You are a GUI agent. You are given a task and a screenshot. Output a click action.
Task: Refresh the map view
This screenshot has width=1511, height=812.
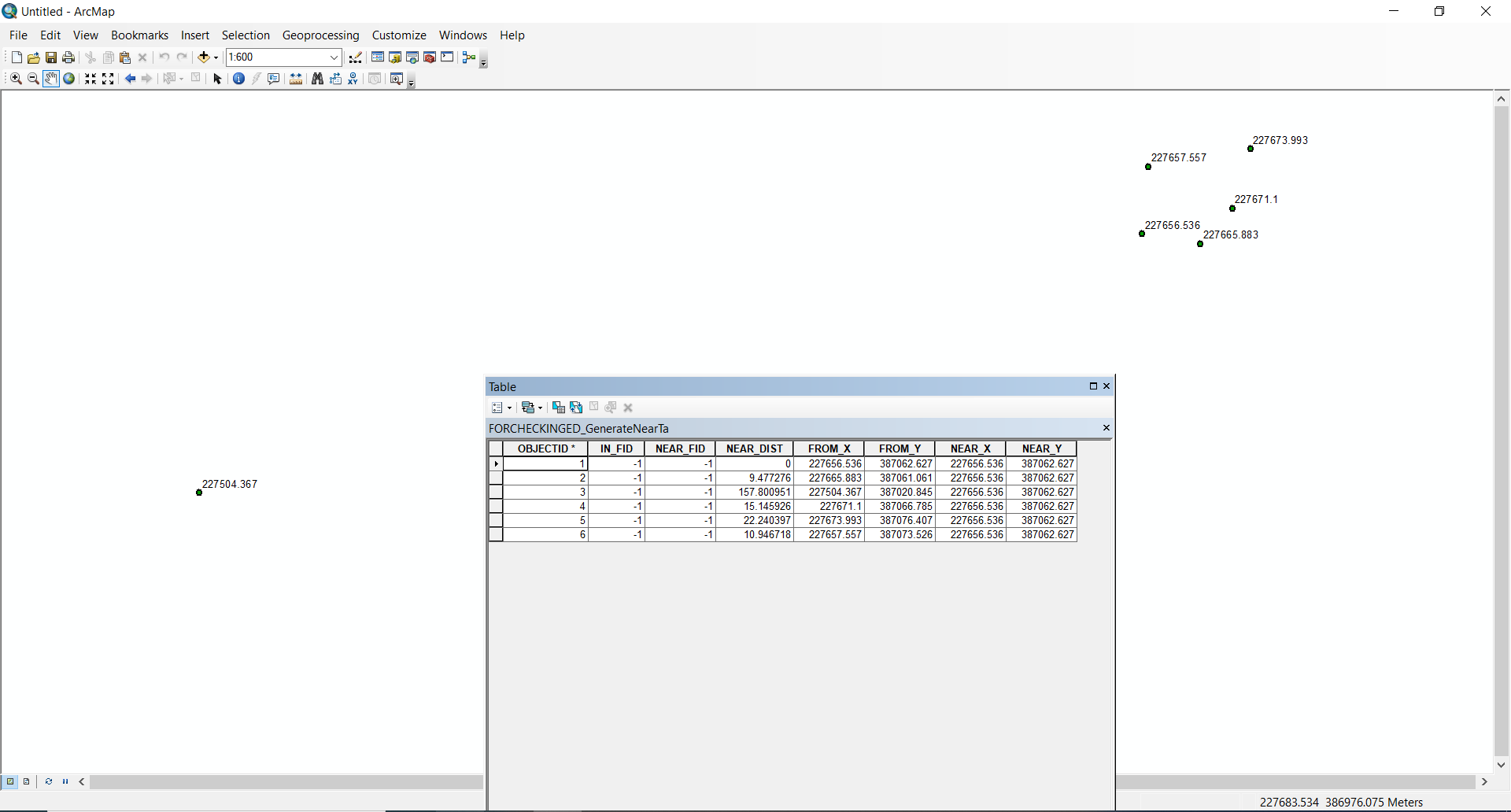(x=49, y=782)
